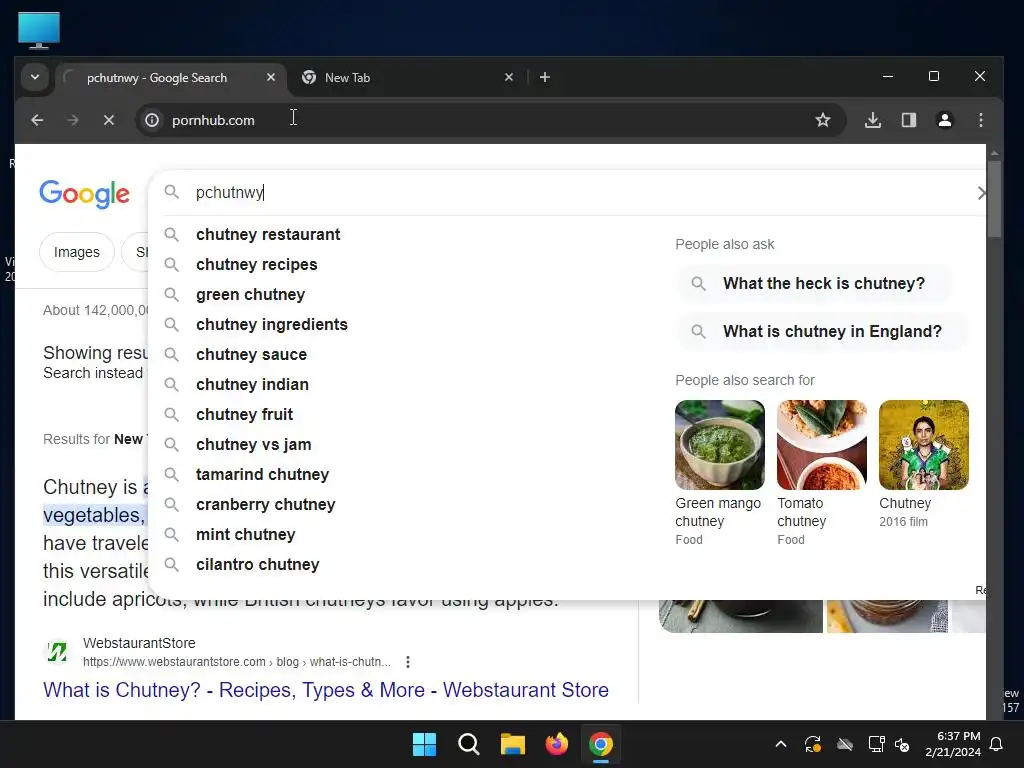Viewport: 1024px width, 768px height.
Task: Open Windows taskbar Search
Action: [468, 744]
